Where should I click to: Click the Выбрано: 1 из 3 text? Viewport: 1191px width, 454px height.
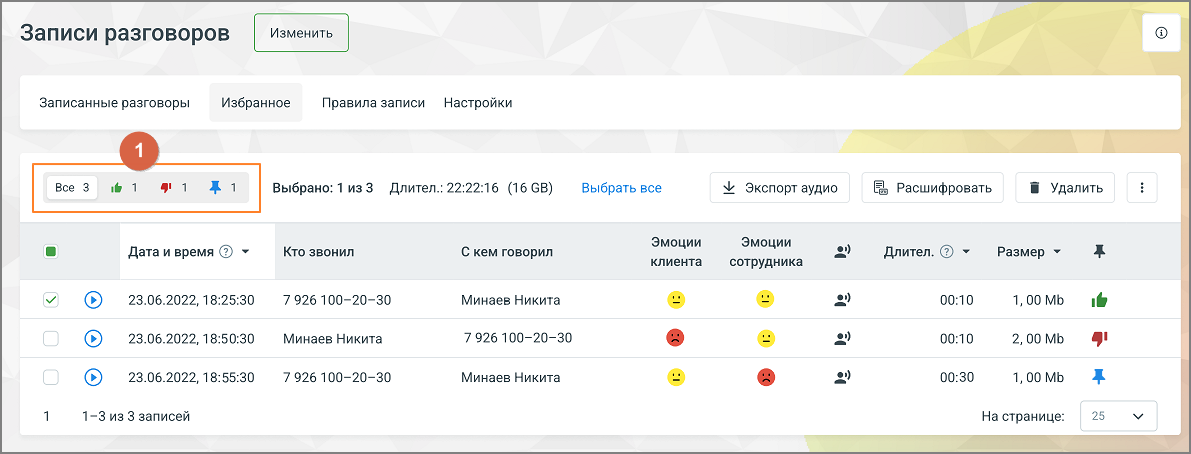[x=323, y=188]
